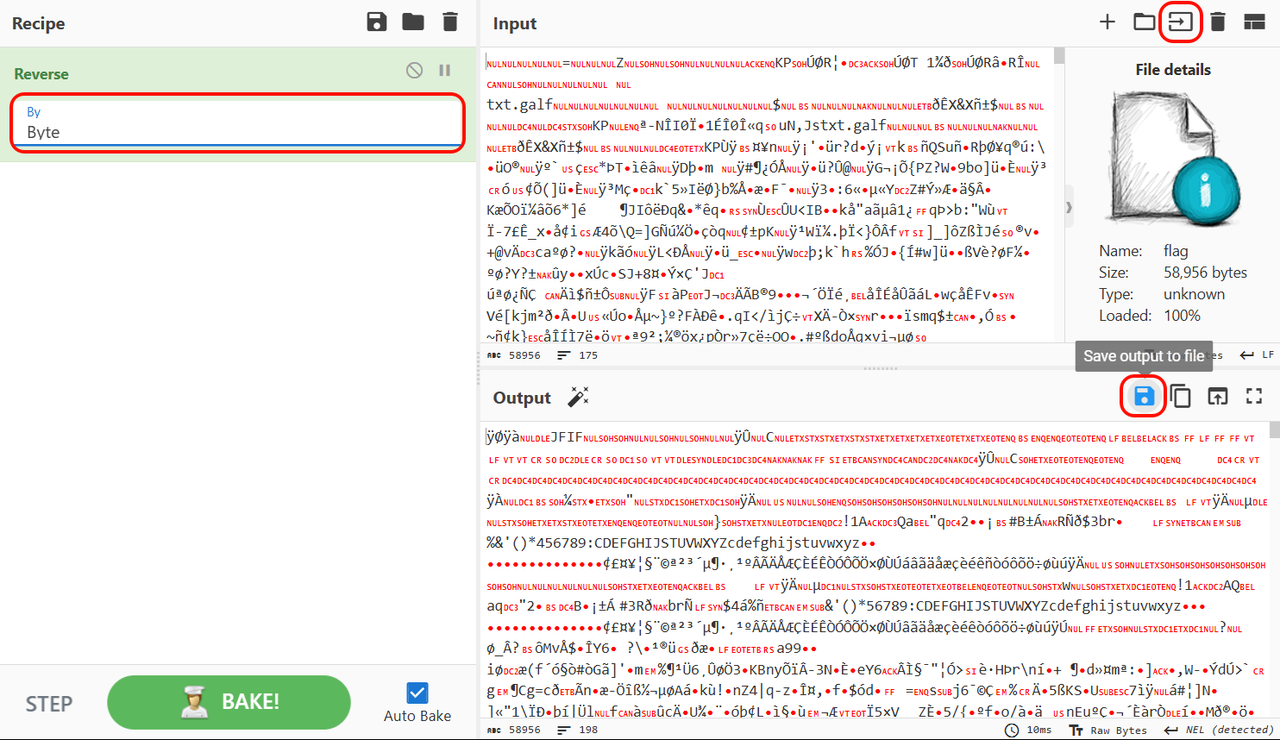Viewport: 1280px width, 740px height.
Task: Maximise the output pane
Action: pyautogui.click(x=1254, y=397)
